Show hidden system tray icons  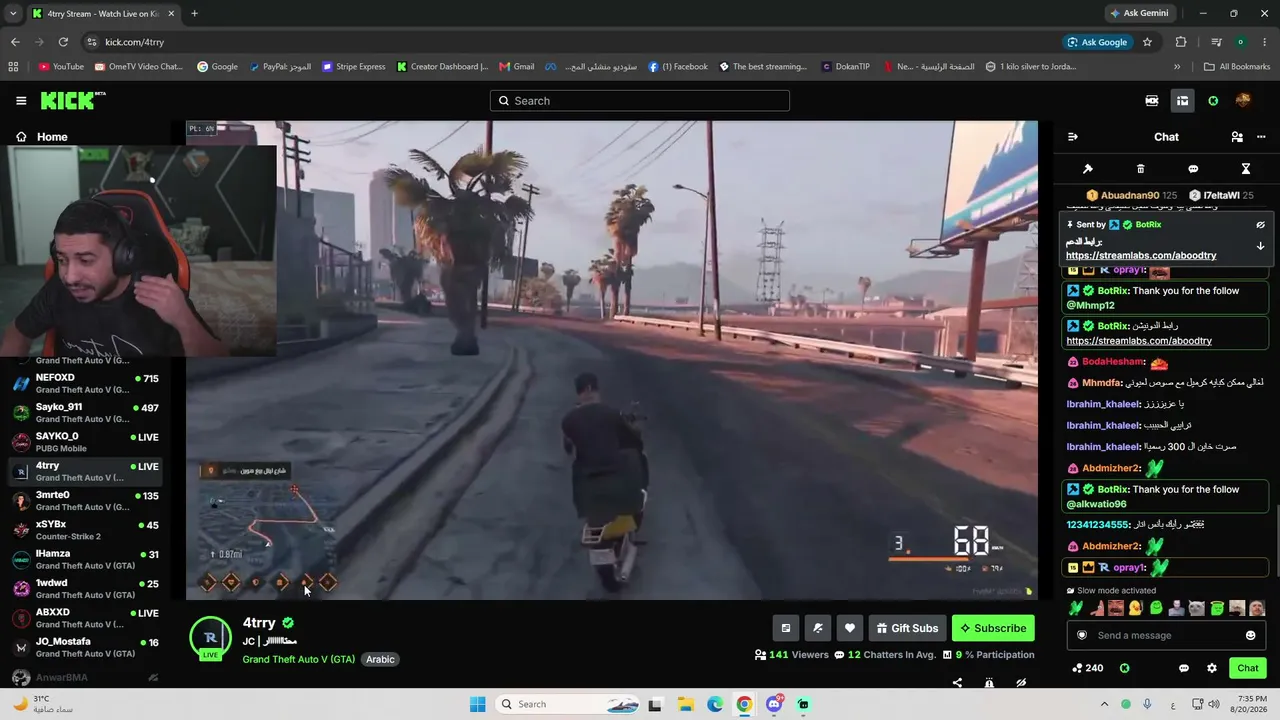pyautogui.click(x=1104, y=704)
